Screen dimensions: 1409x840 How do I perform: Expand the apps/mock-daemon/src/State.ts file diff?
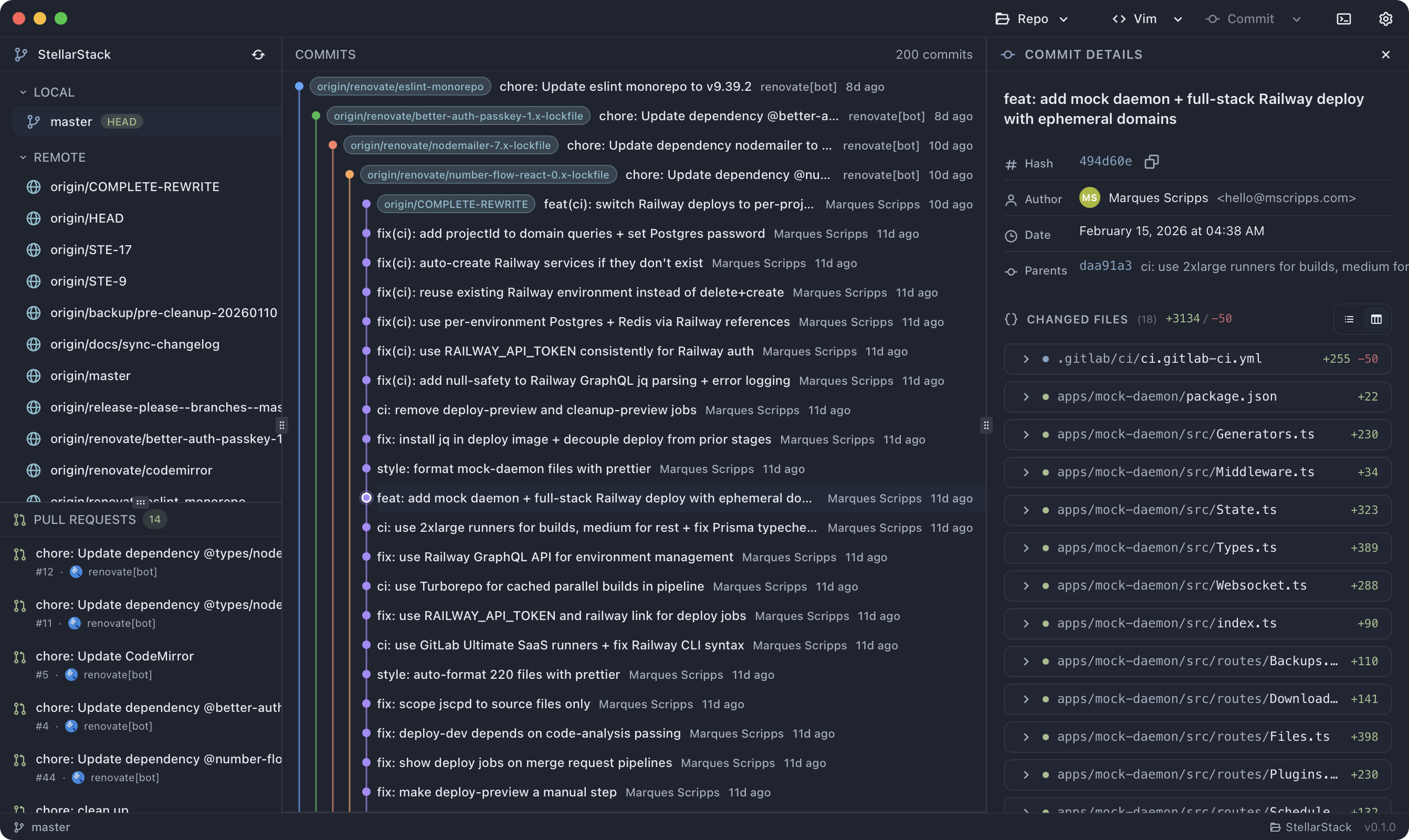click(x=1026, y=510)
